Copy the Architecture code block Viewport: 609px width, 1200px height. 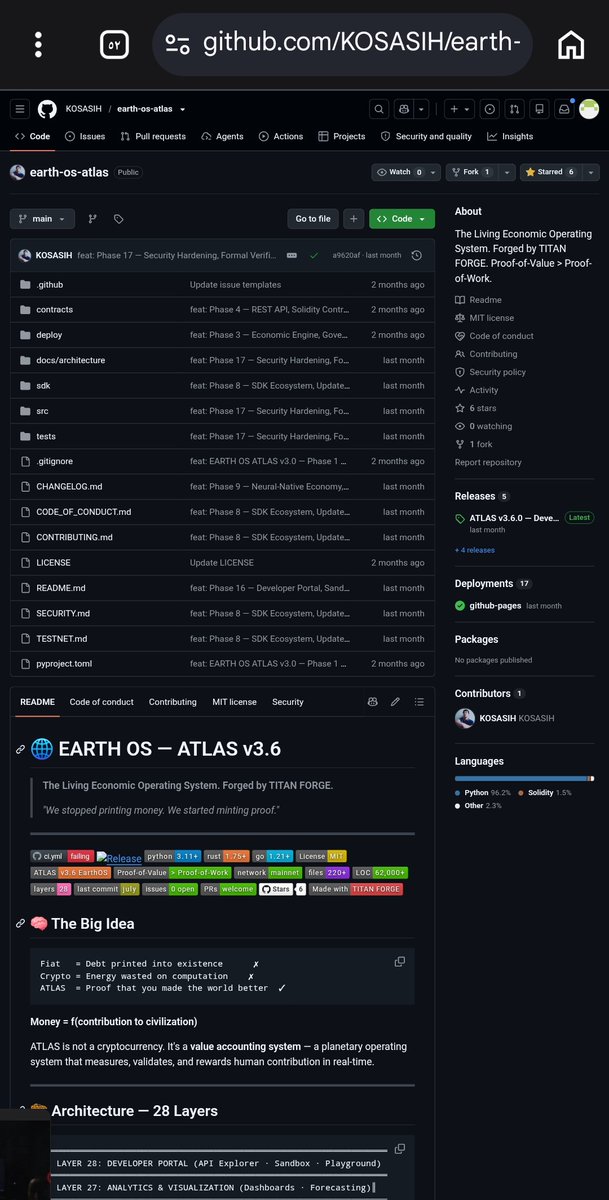coord(400,1149)
